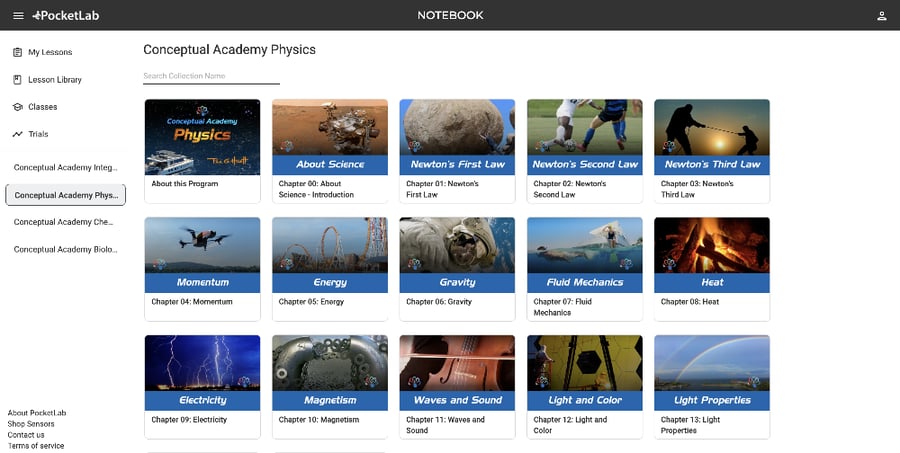
Task: Click the Lesson Library book icon
Action: tap(17, 80)
